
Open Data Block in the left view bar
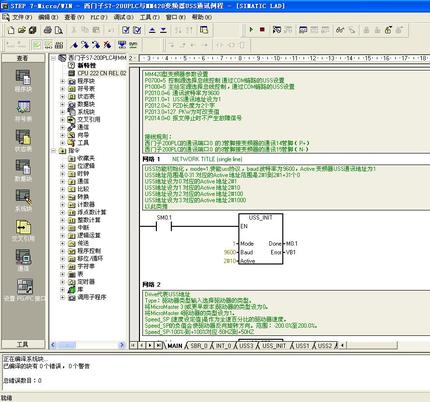(x=23, y=171)
